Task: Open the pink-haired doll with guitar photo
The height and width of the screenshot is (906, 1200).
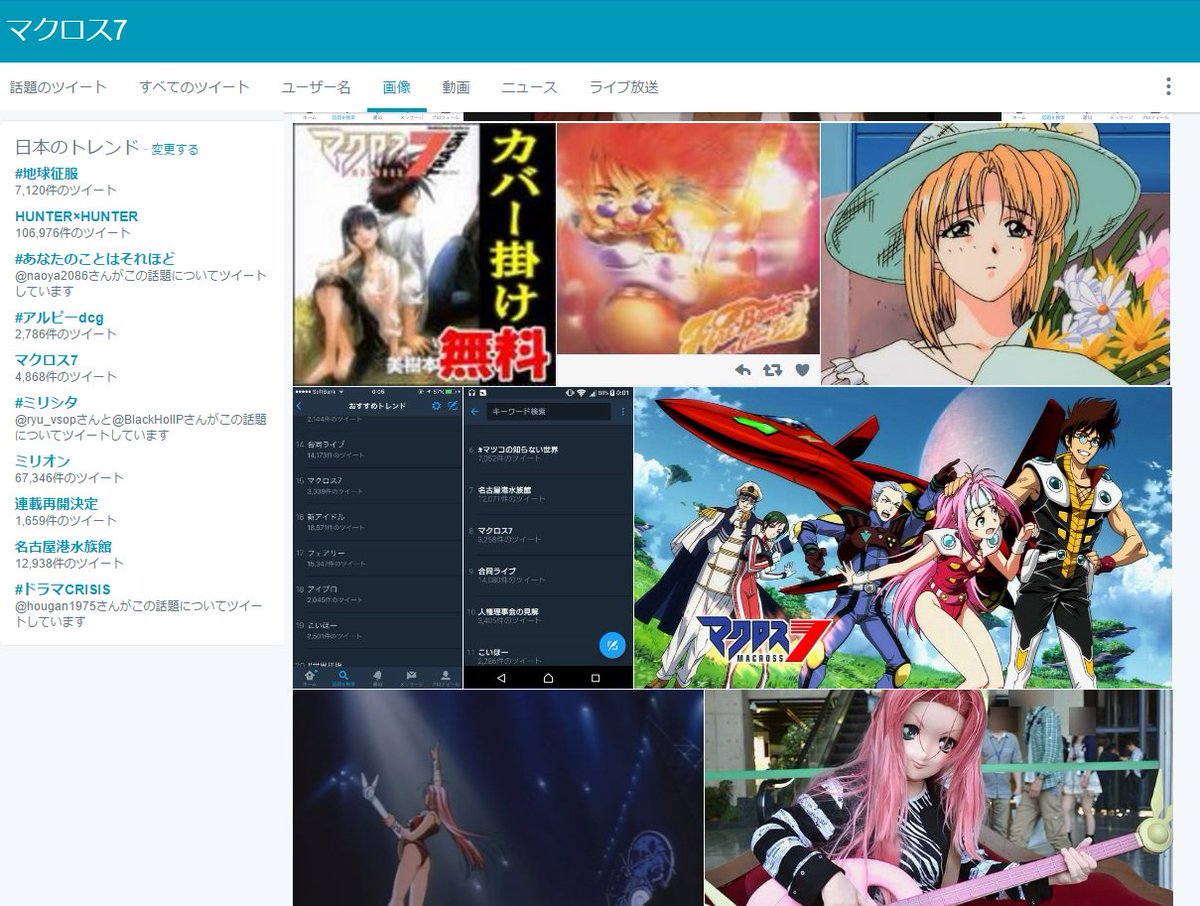Action: pos(938,798)
